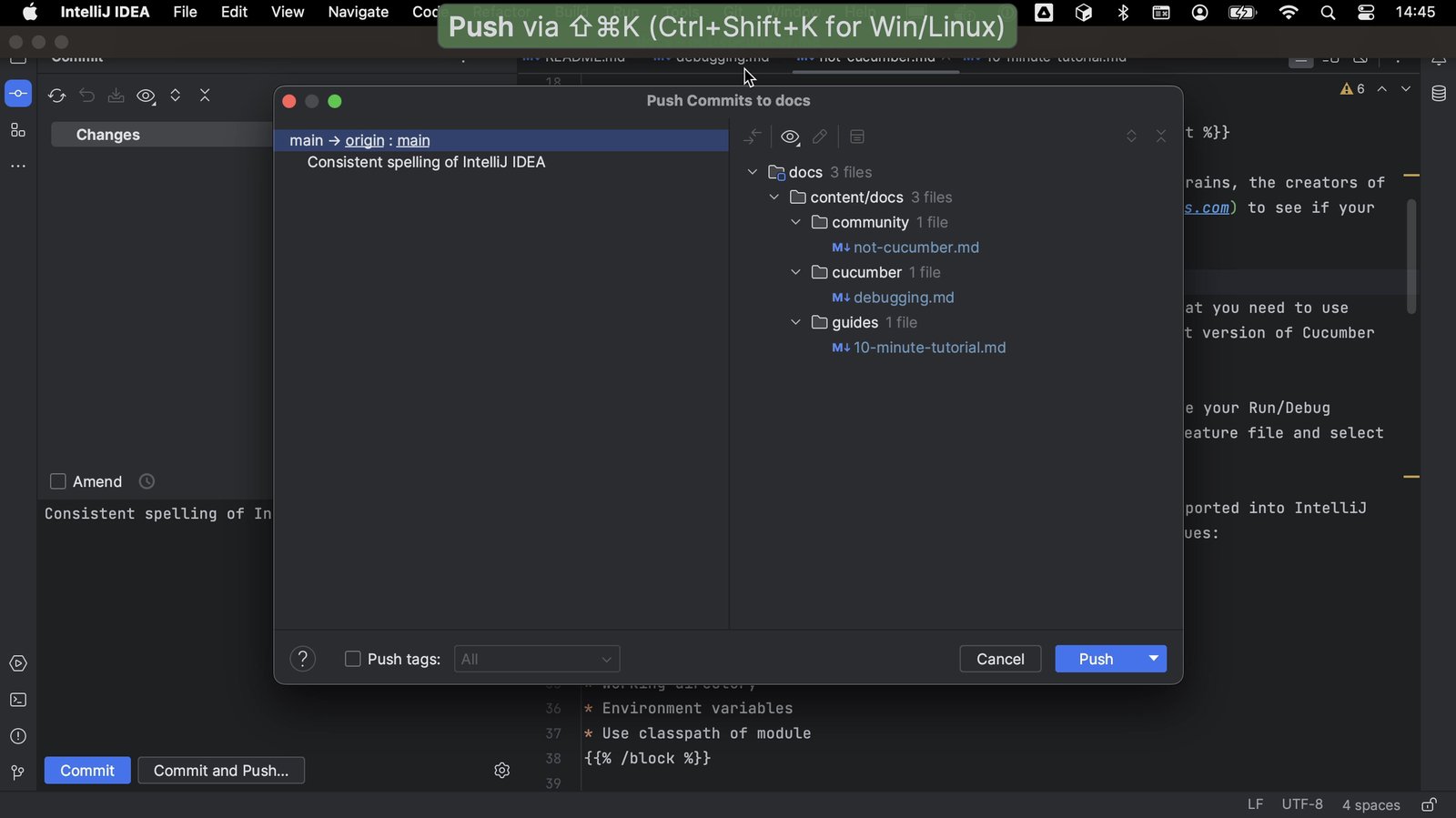Collapse the content/docs folder
This screenshot has height=818, width=1456.
pos(774,197)
